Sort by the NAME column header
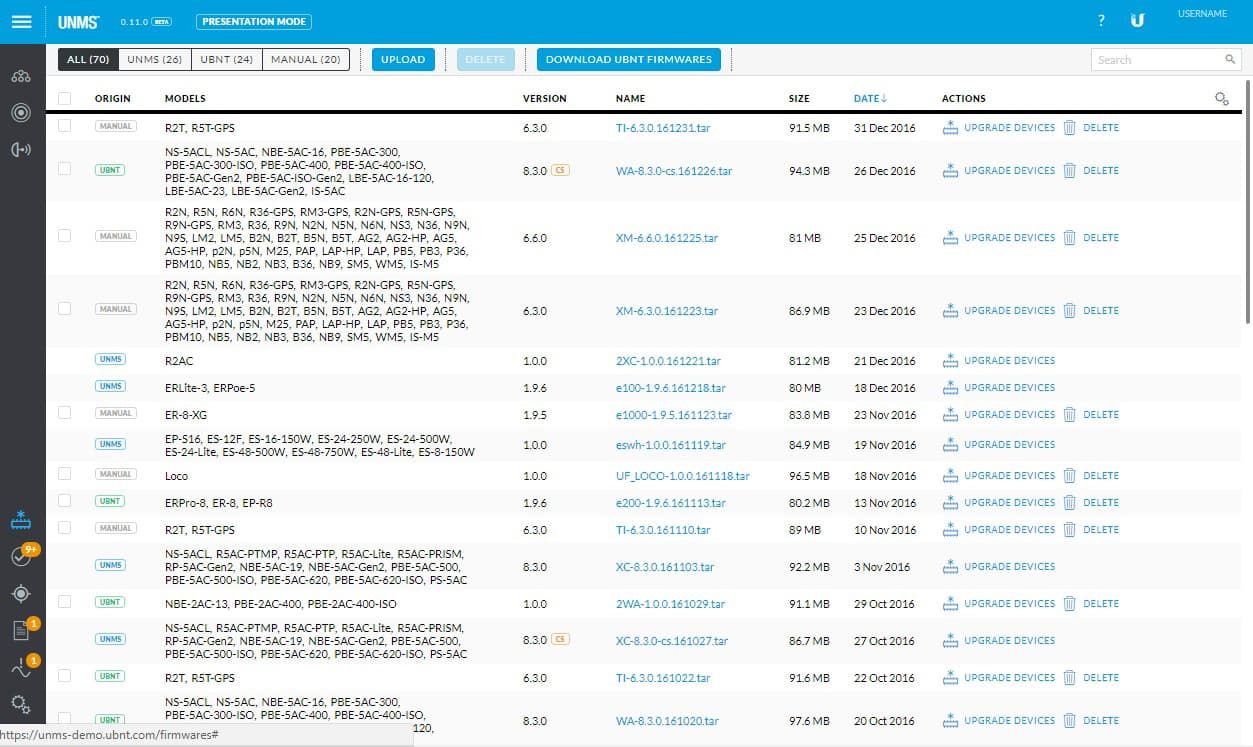 630,99
